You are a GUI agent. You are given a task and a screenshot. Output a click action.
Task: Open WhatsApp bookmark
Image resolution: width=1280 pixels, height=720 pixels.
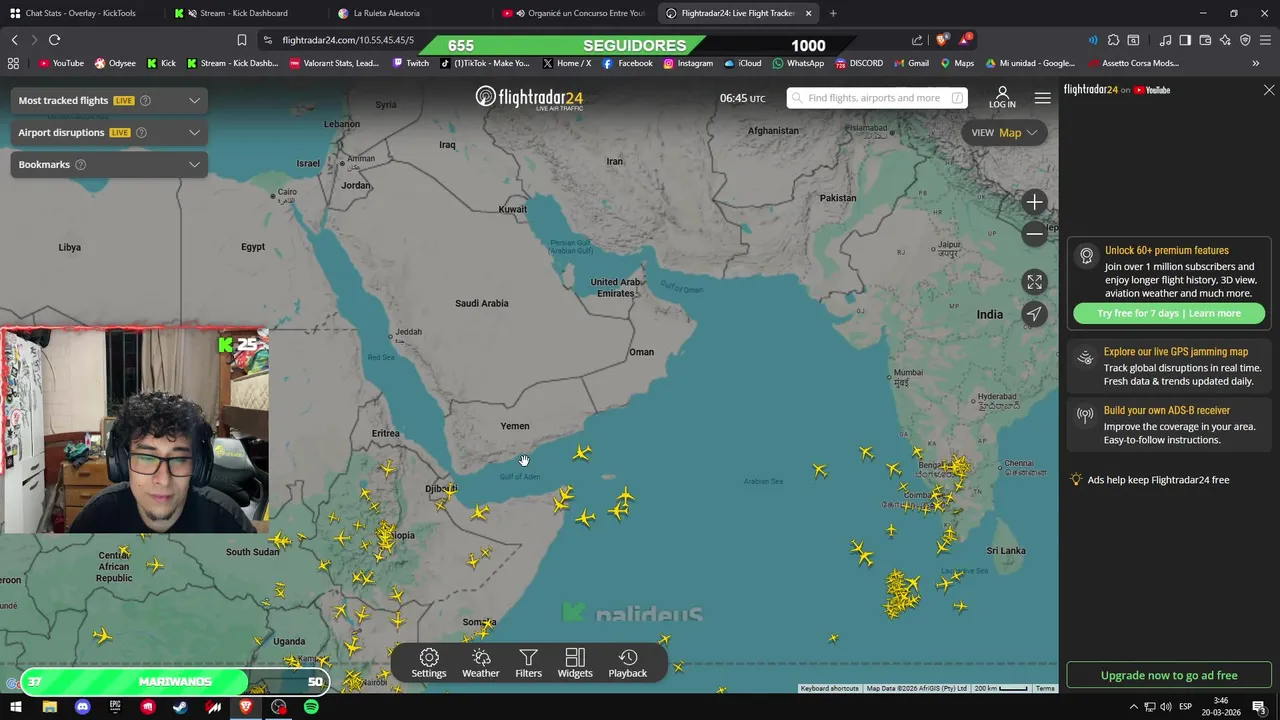(798, 63)
